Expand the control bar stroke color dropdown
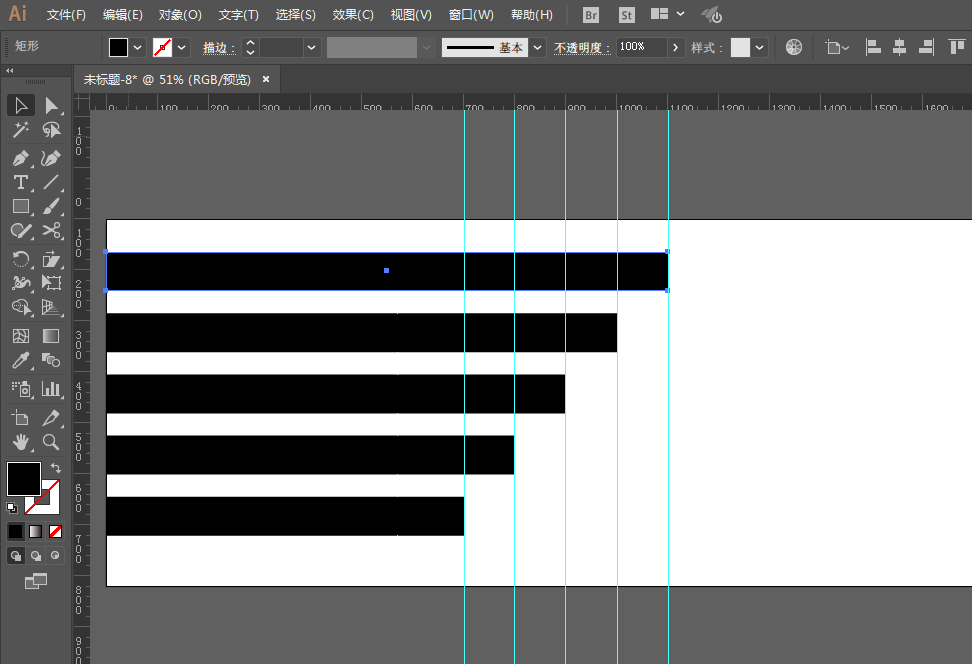This screenshot has height=664, width=972. (182, 48)
